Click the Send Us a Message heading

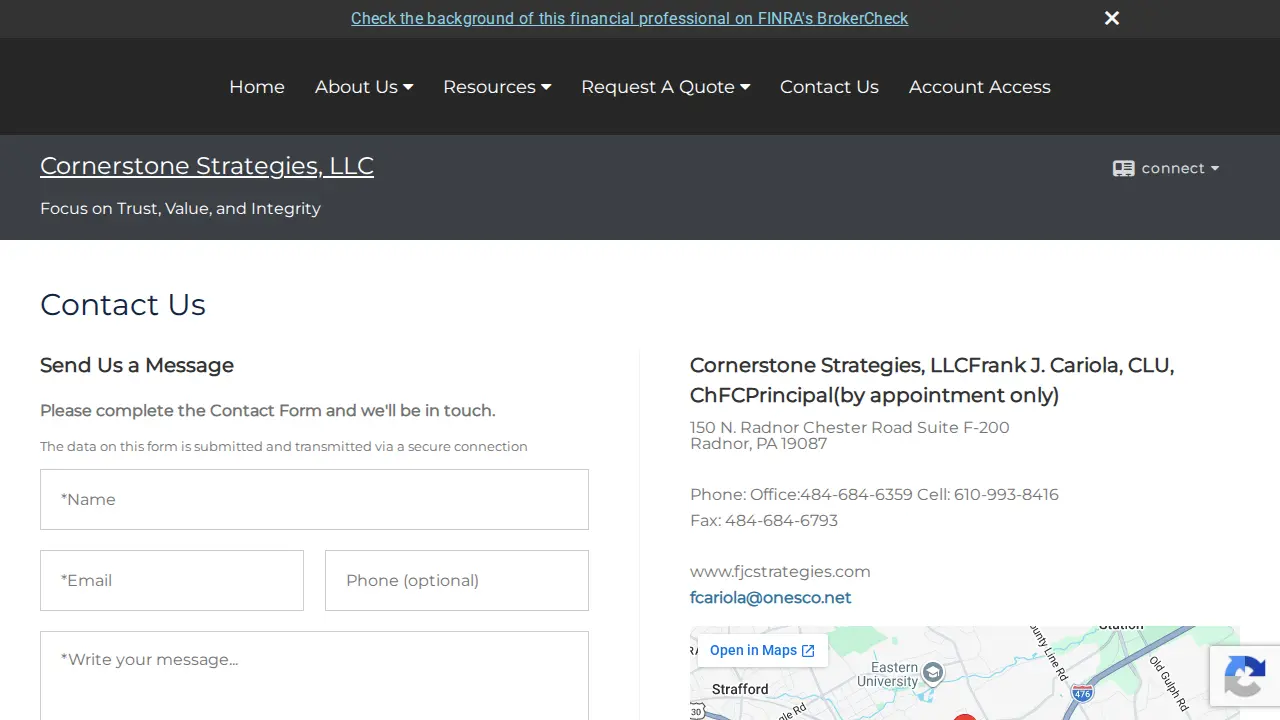137,365
